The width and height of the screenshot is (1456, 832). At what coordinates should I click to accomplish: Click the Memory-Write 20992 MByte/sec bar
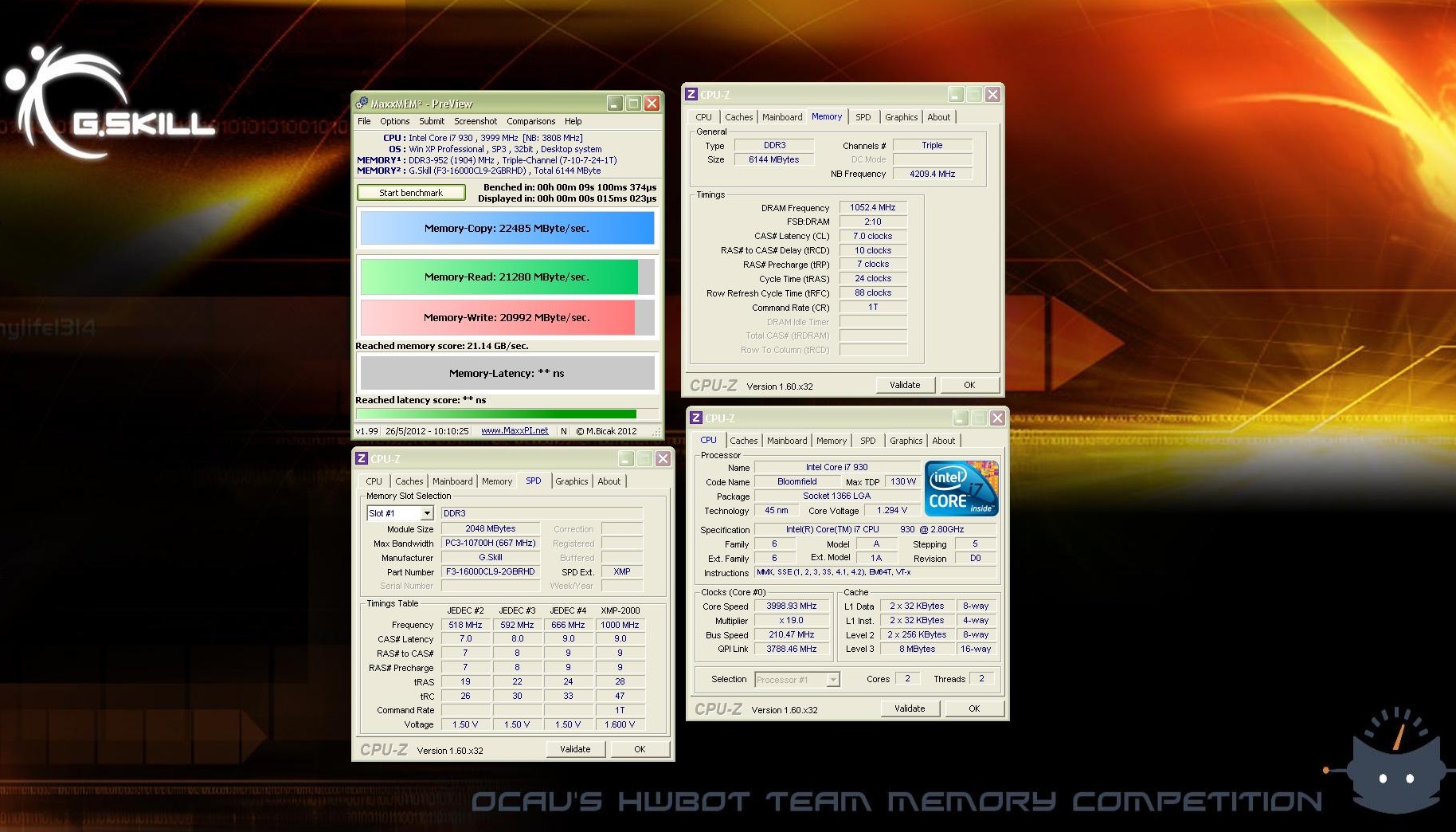507,317
